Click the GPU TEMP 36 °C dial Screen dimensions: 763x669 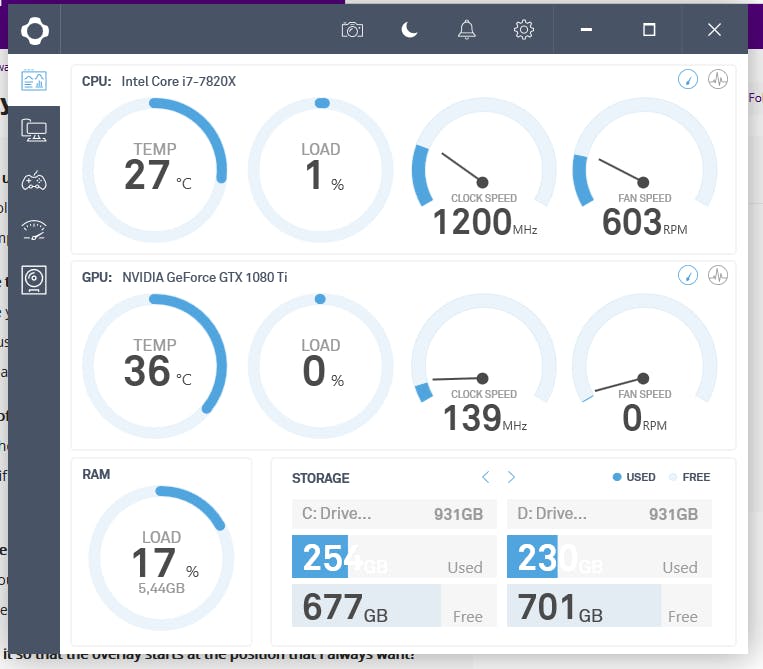click(x=155, y=366)
